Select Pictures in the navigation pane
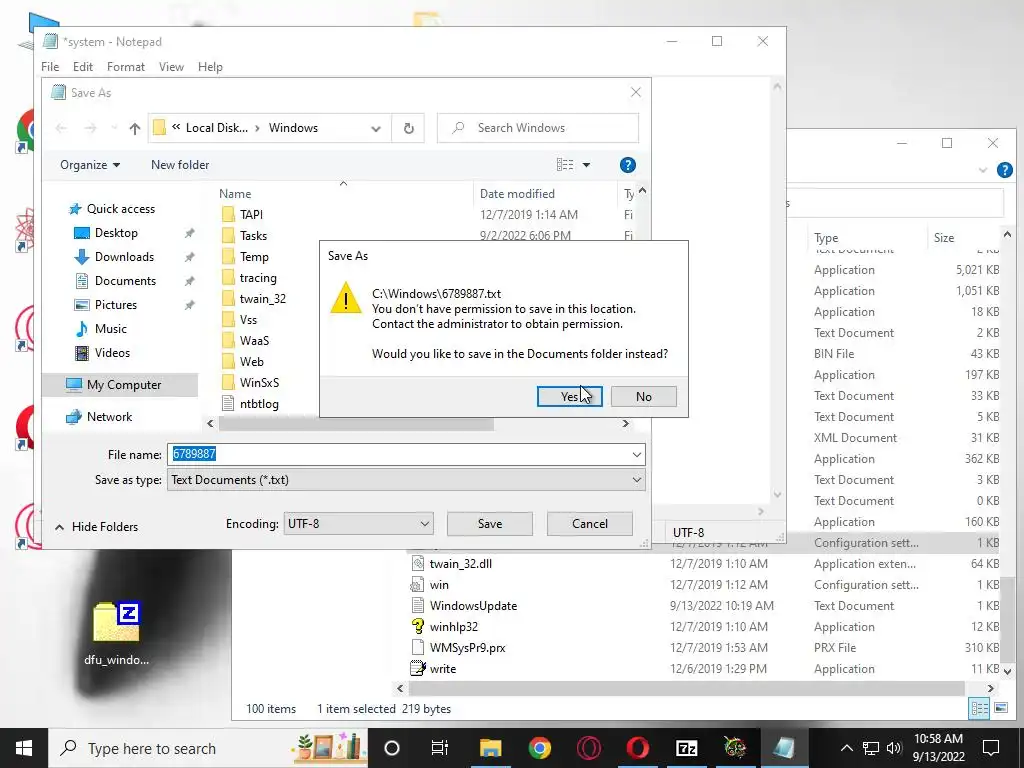 pyautogui.click(x=116, y=305)
